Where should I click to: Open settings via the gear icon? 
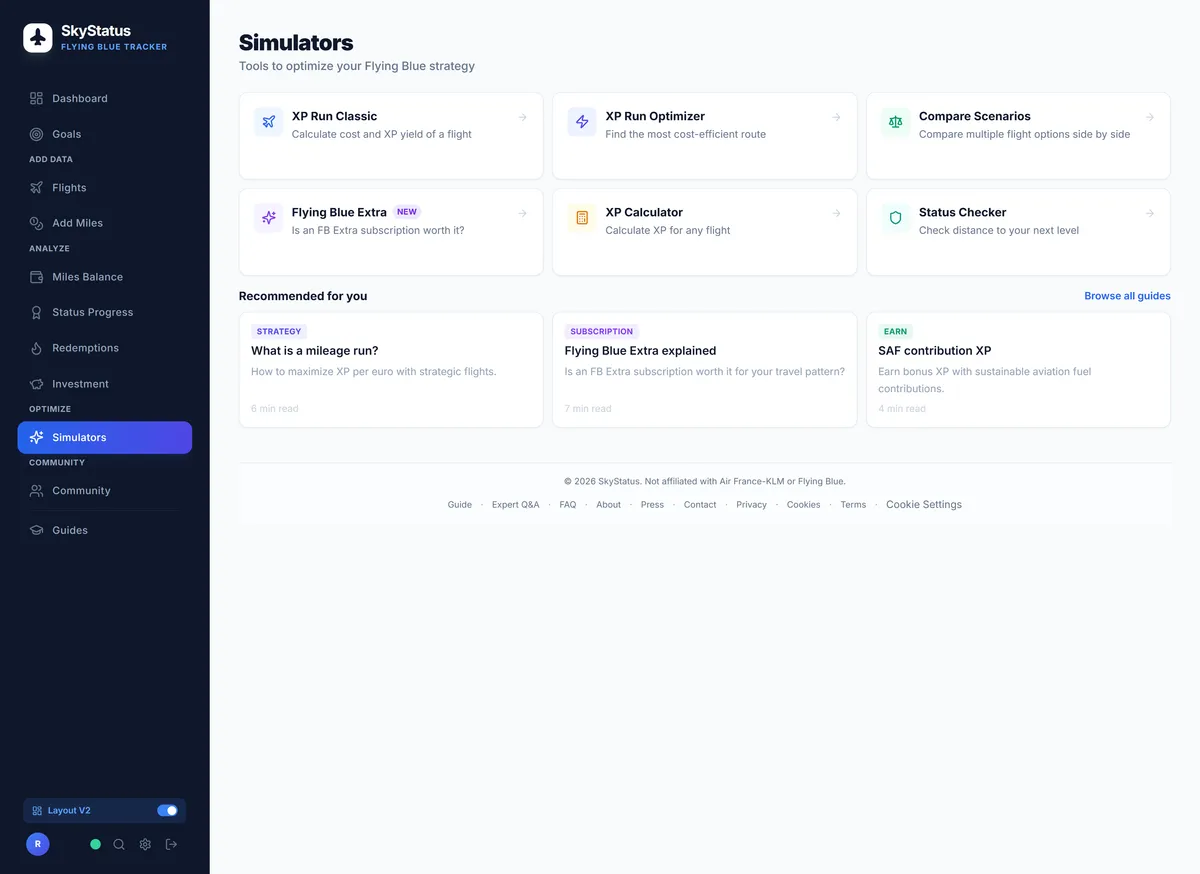pyautogui.click(x=145, y=844)
